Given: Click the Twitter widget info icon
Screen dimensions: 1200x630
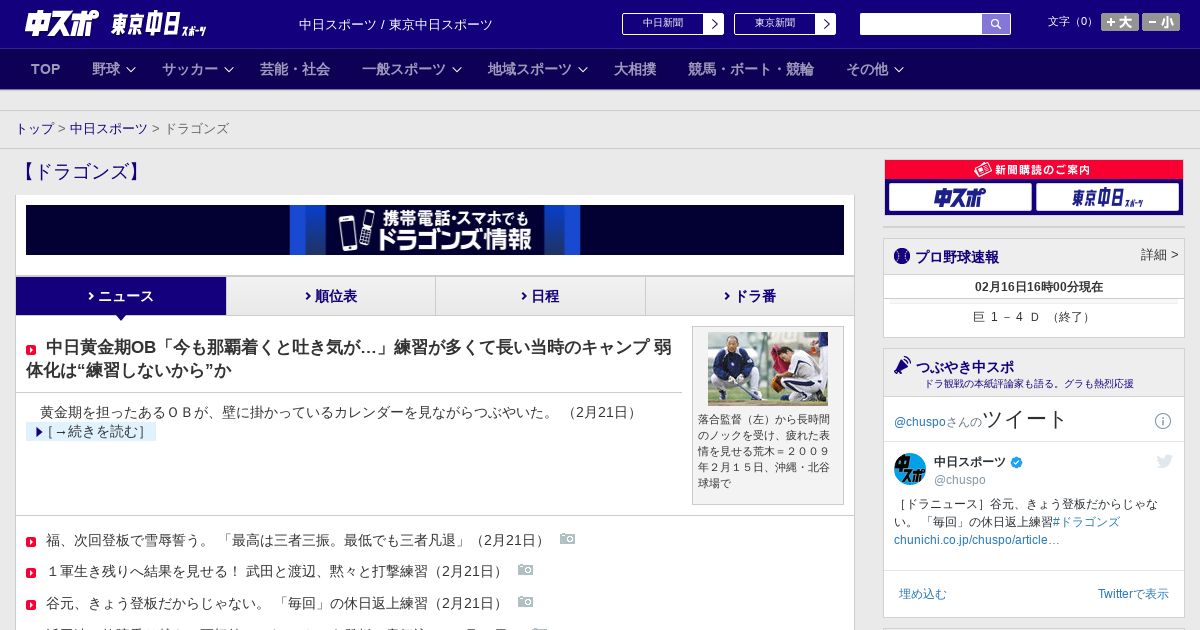Looking at the screenshot, I should pos(1163,421).
